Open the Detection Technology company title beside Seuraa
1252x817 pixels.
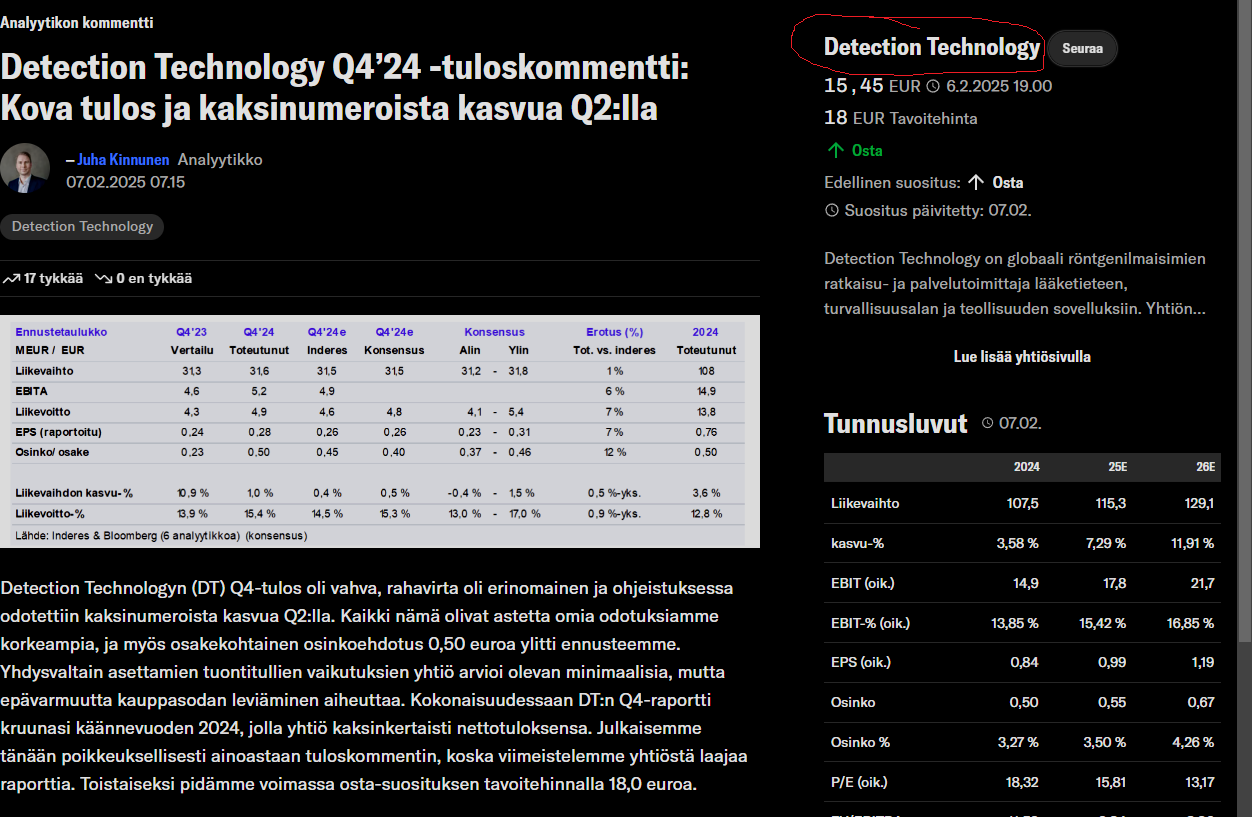pyautogui.click(x=932, y=47)
